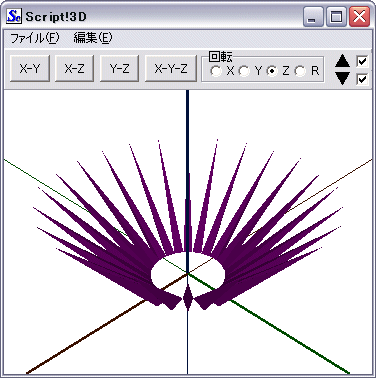Select Y rotation radio button
376x378 pixels.
[x=244, y=71]
